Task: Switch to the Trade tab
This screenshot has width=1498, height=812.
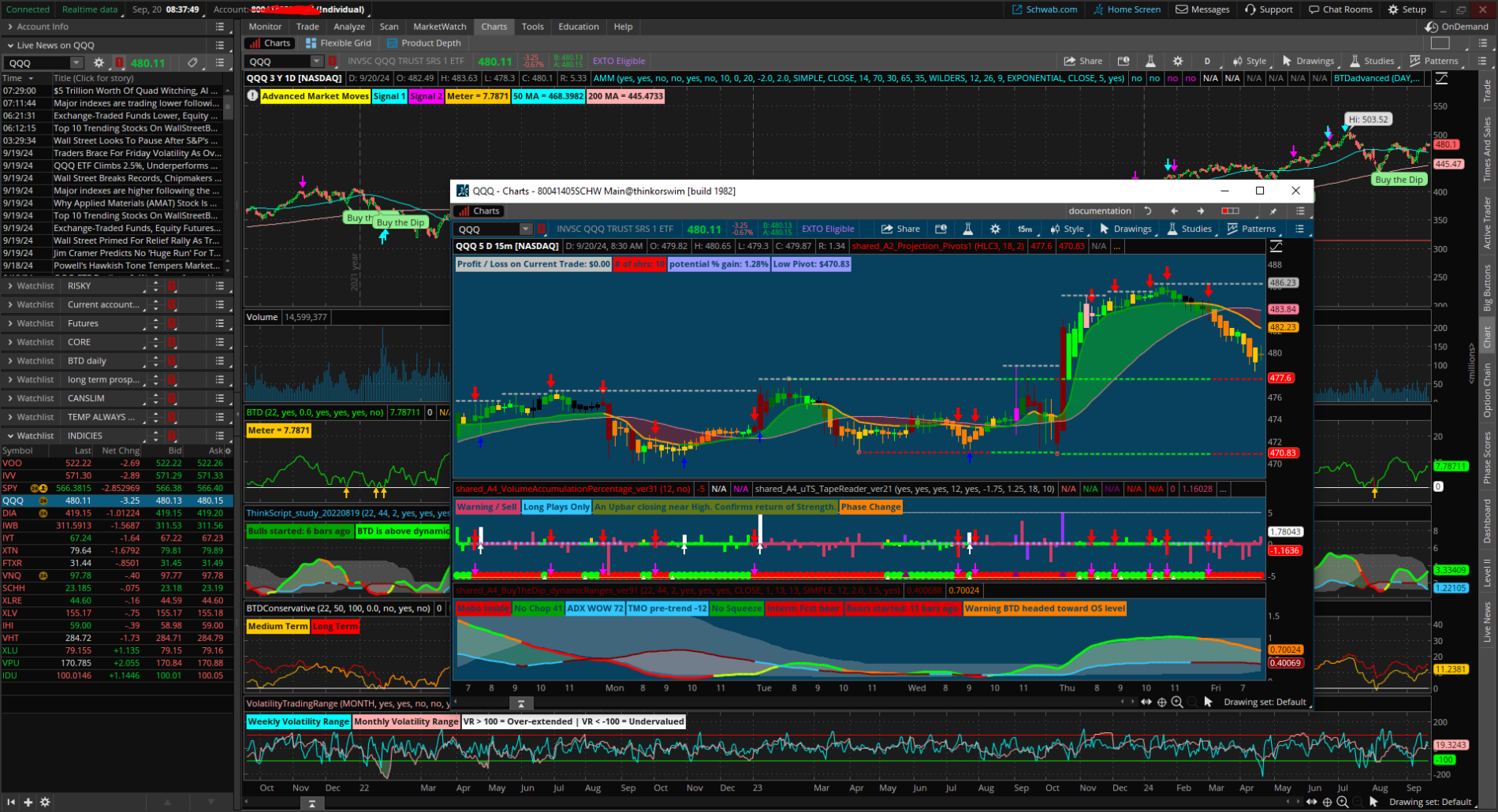Action: [x=307, y=27]
